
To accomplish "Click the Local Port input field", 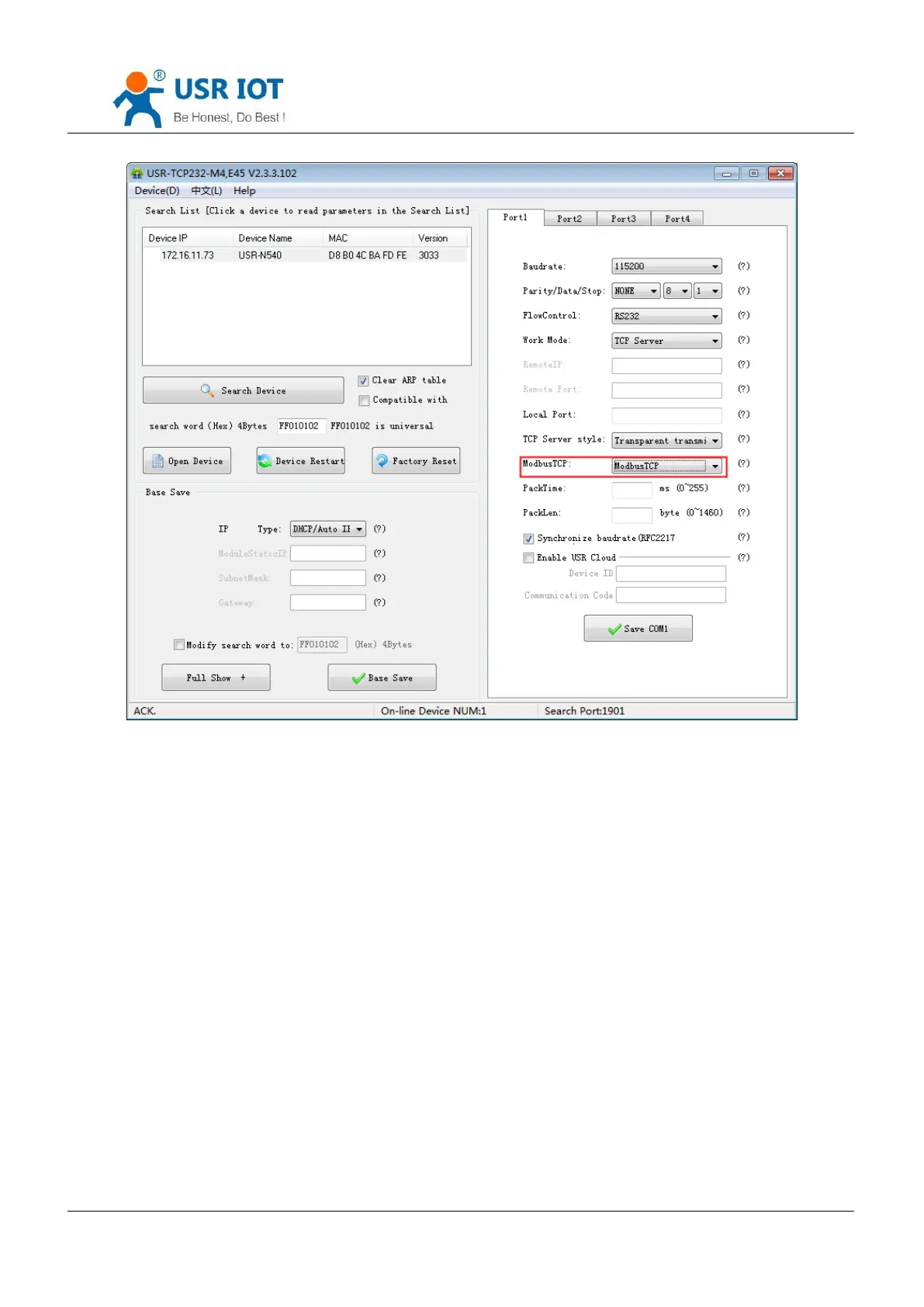I will 666,415.
